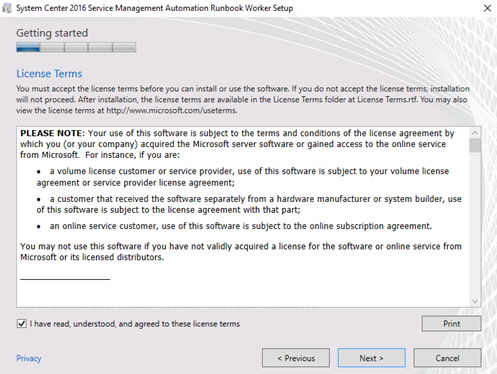Viewport: 497px width, 374px height.
Task: Open the Privacy link
Action: pos(29,358)
